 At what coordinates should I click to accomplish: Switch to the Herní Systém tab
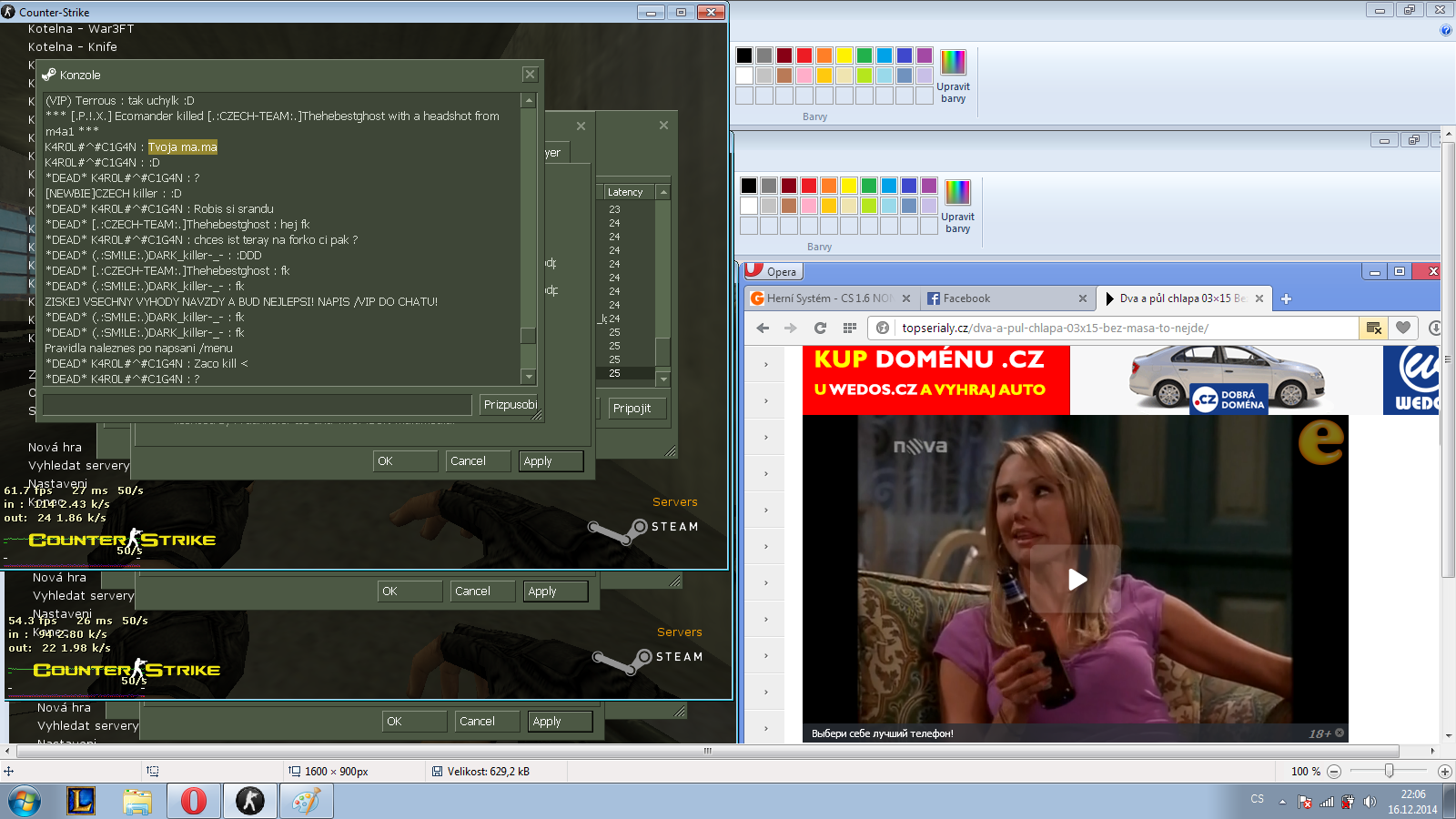[x=824, y=298]
